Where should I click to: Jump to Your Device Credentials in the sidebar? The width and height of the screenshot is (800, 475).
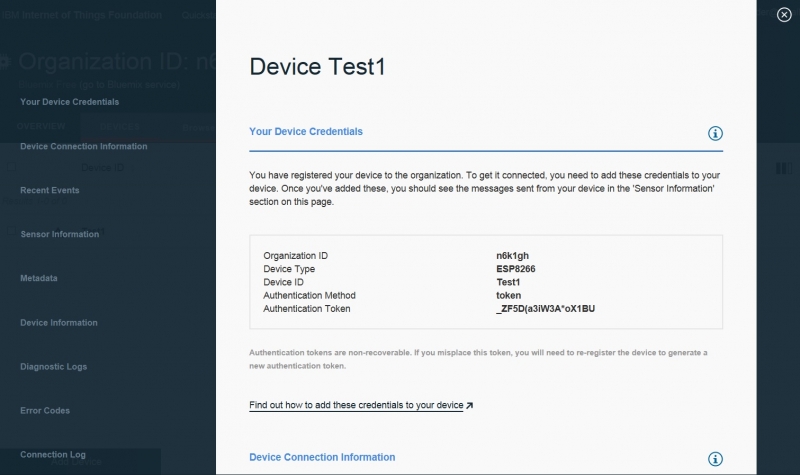[x=69, y=102]
